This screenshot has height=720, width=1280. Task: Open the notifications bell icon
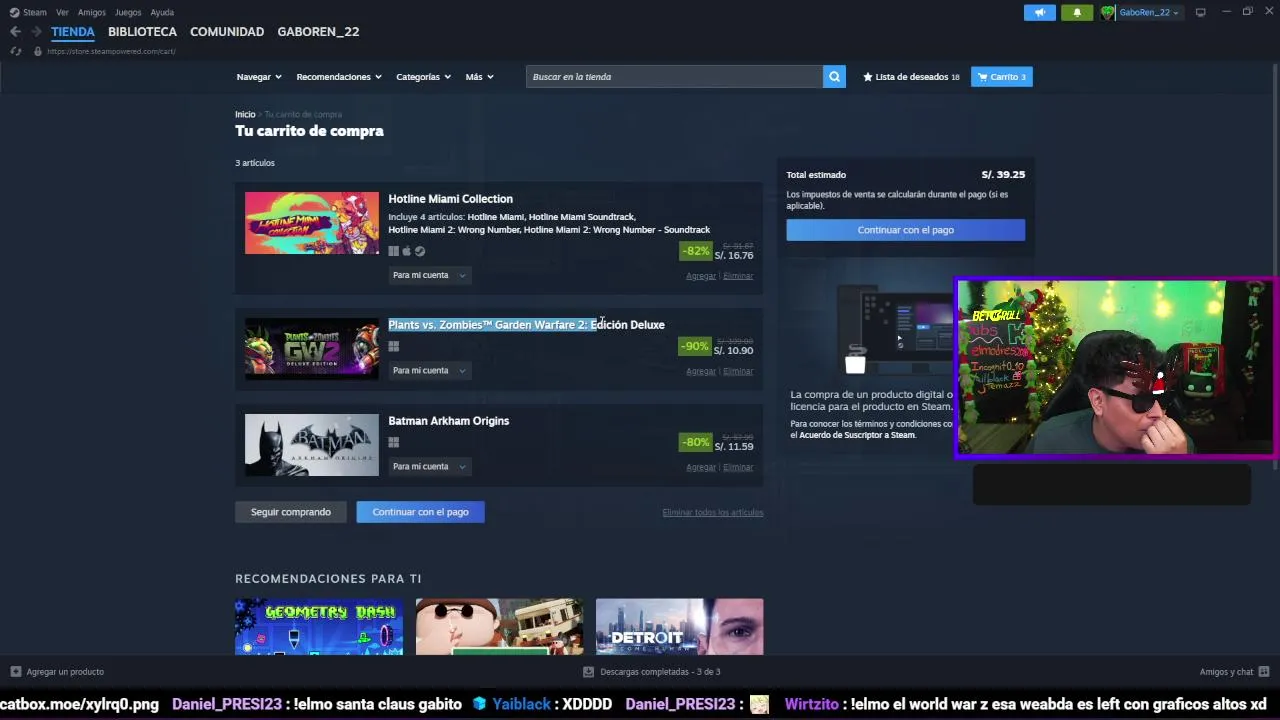(1077, 12)
